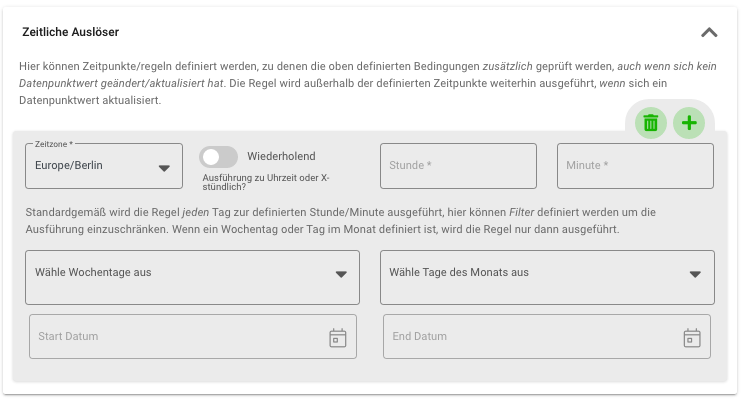Click the paragraph starting with Standardgemäß wird die Regel

(340, 221)
